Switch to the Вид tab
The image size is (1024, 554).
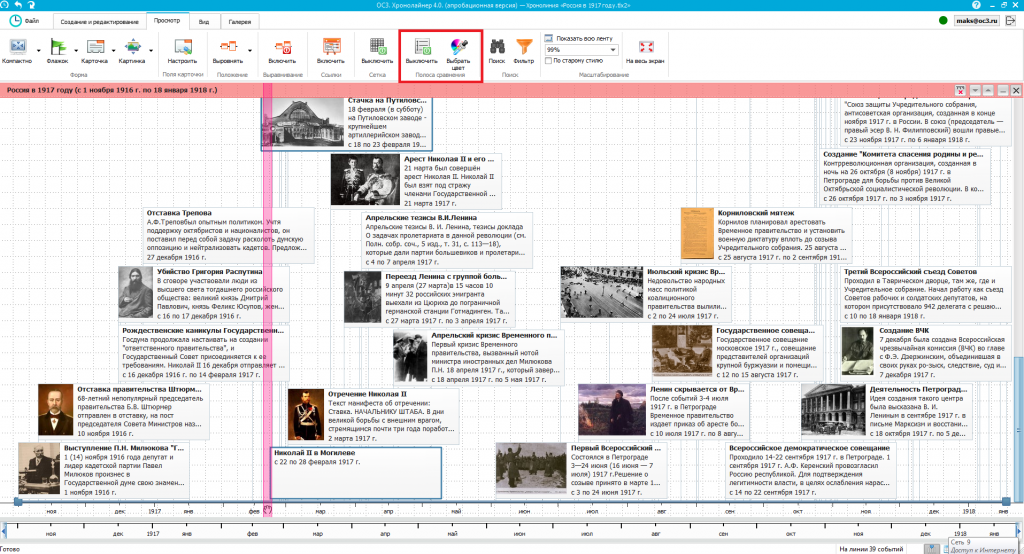[x=204, y=22]
